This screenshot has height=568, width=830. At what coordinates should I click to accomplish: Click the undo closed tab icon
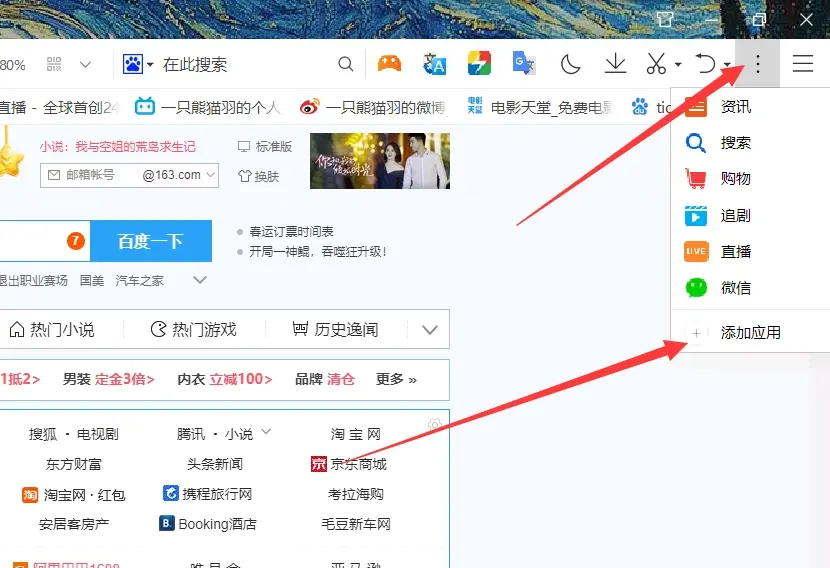click(706, 64)
